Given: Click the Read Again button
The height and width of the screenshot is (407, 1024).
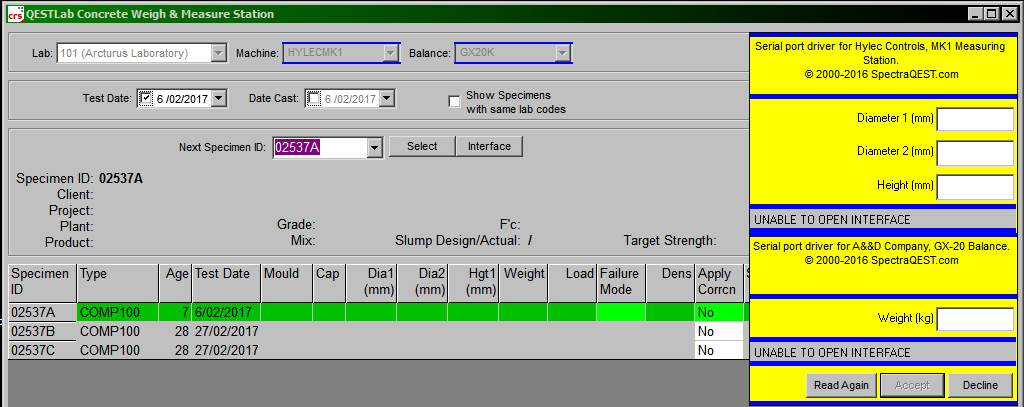Looking at the screenshot, I should (840, 385).
